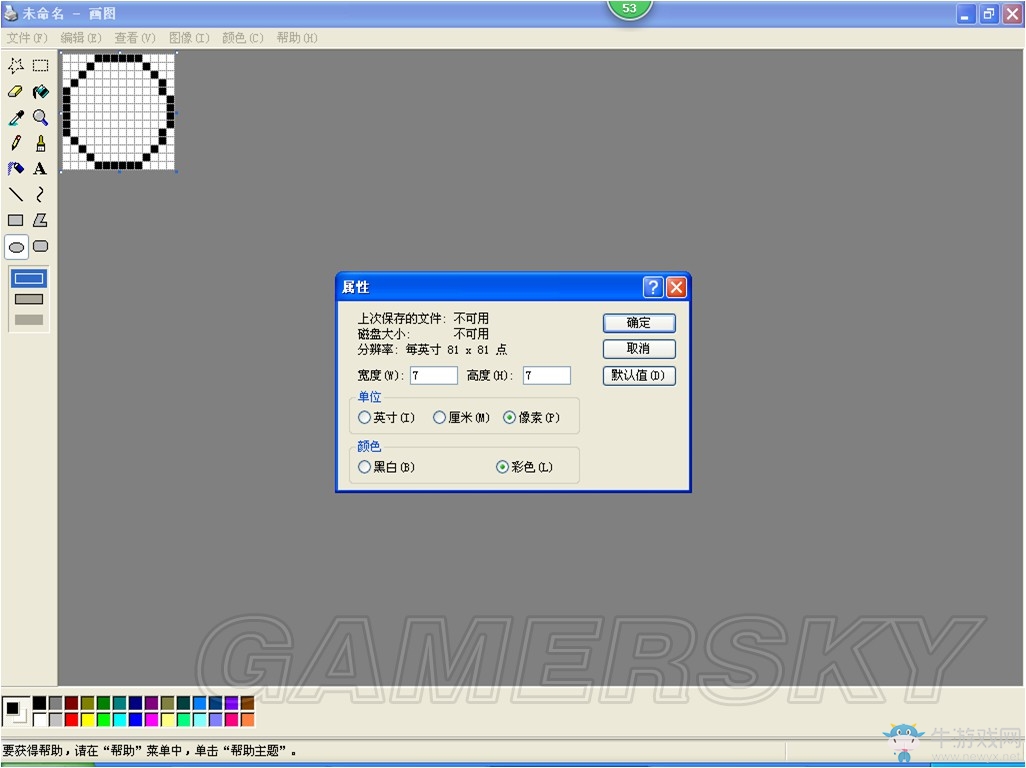Select the Brush tool

41,143
